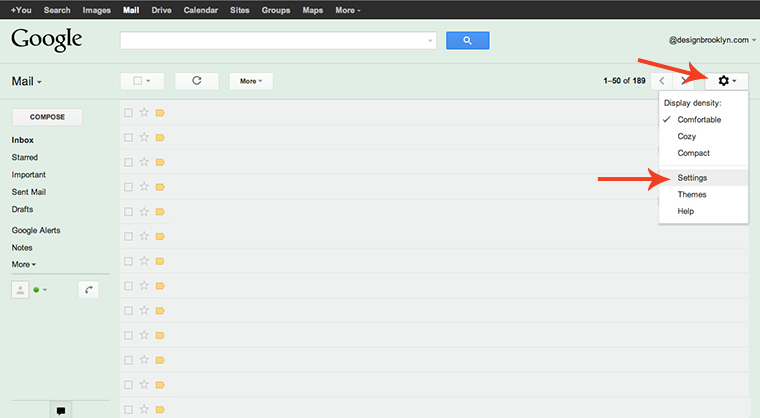The width and height of the screenshot is (760, 418).
Task: Star the twelfth email row
Action: [x=144, y=385]
